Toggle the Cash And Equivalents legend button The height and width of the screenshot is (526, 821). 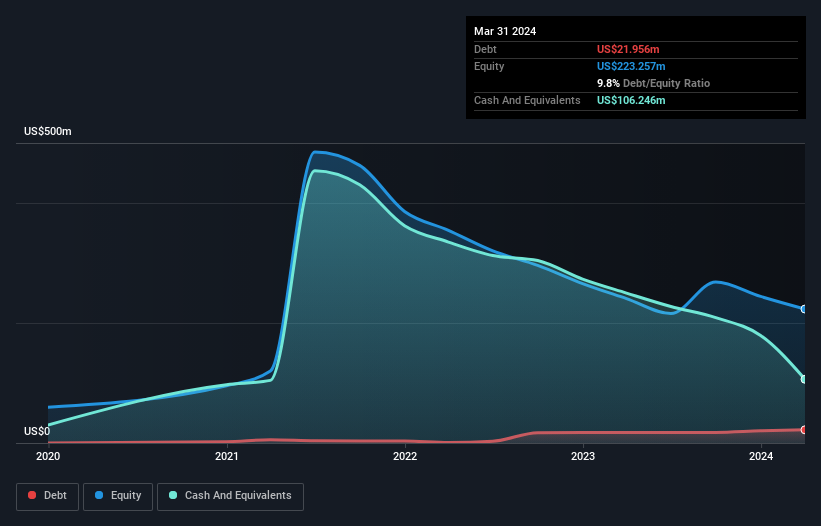coord(230,496)
